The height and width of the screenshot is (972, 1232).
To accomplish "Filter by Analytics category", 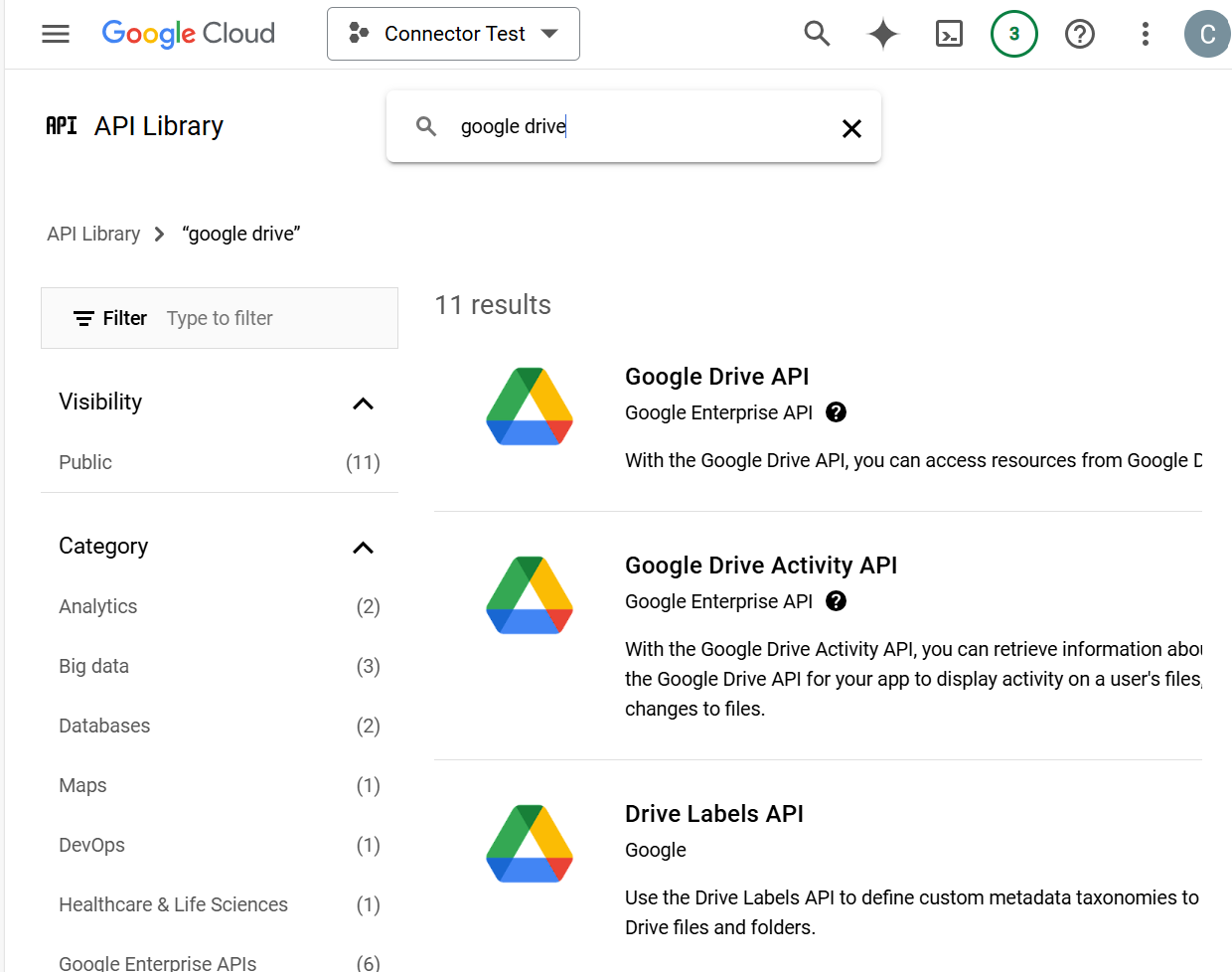I will (219, 606).
